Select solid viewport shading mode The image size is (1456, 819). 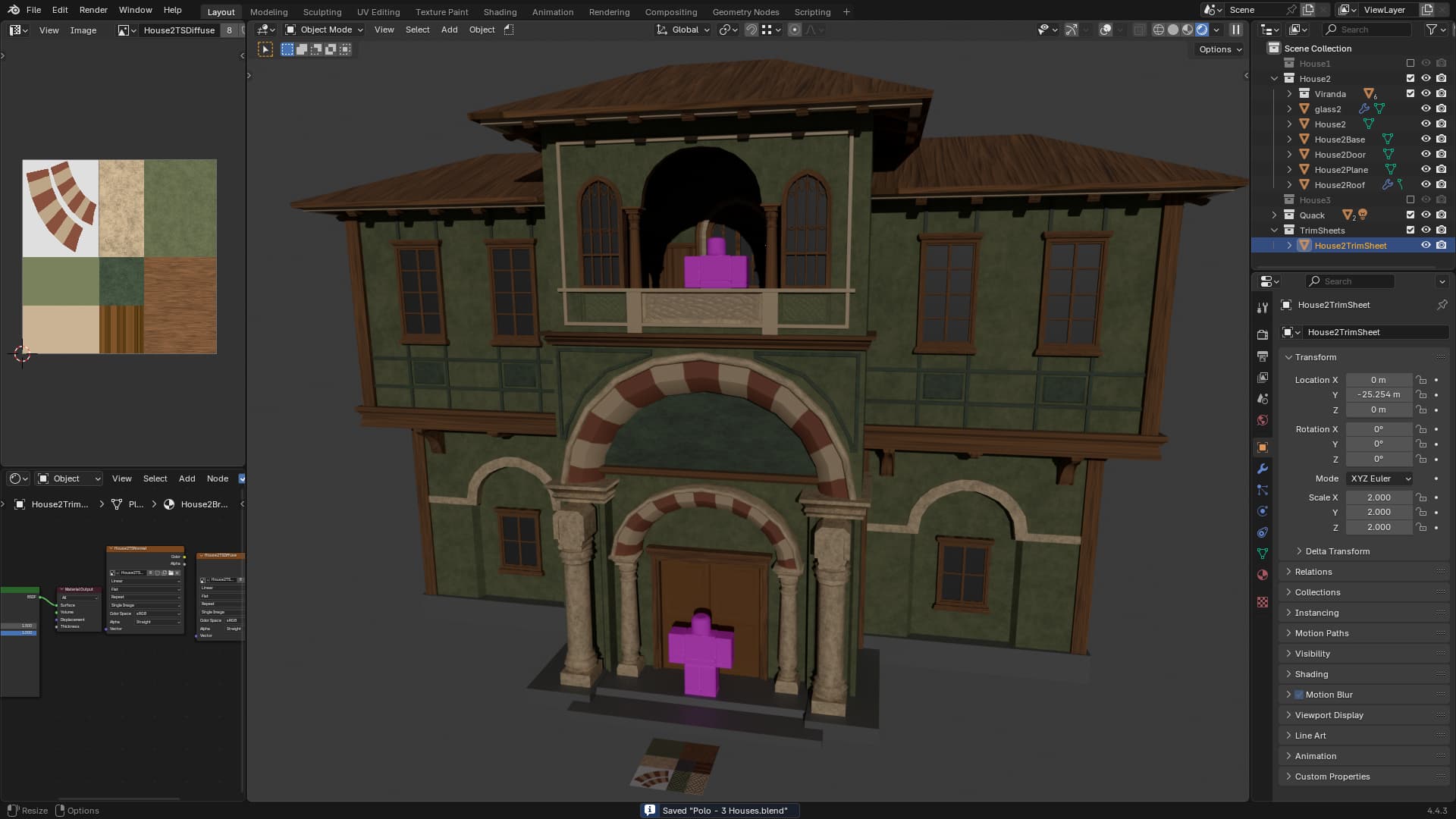tap(1173, 30)
